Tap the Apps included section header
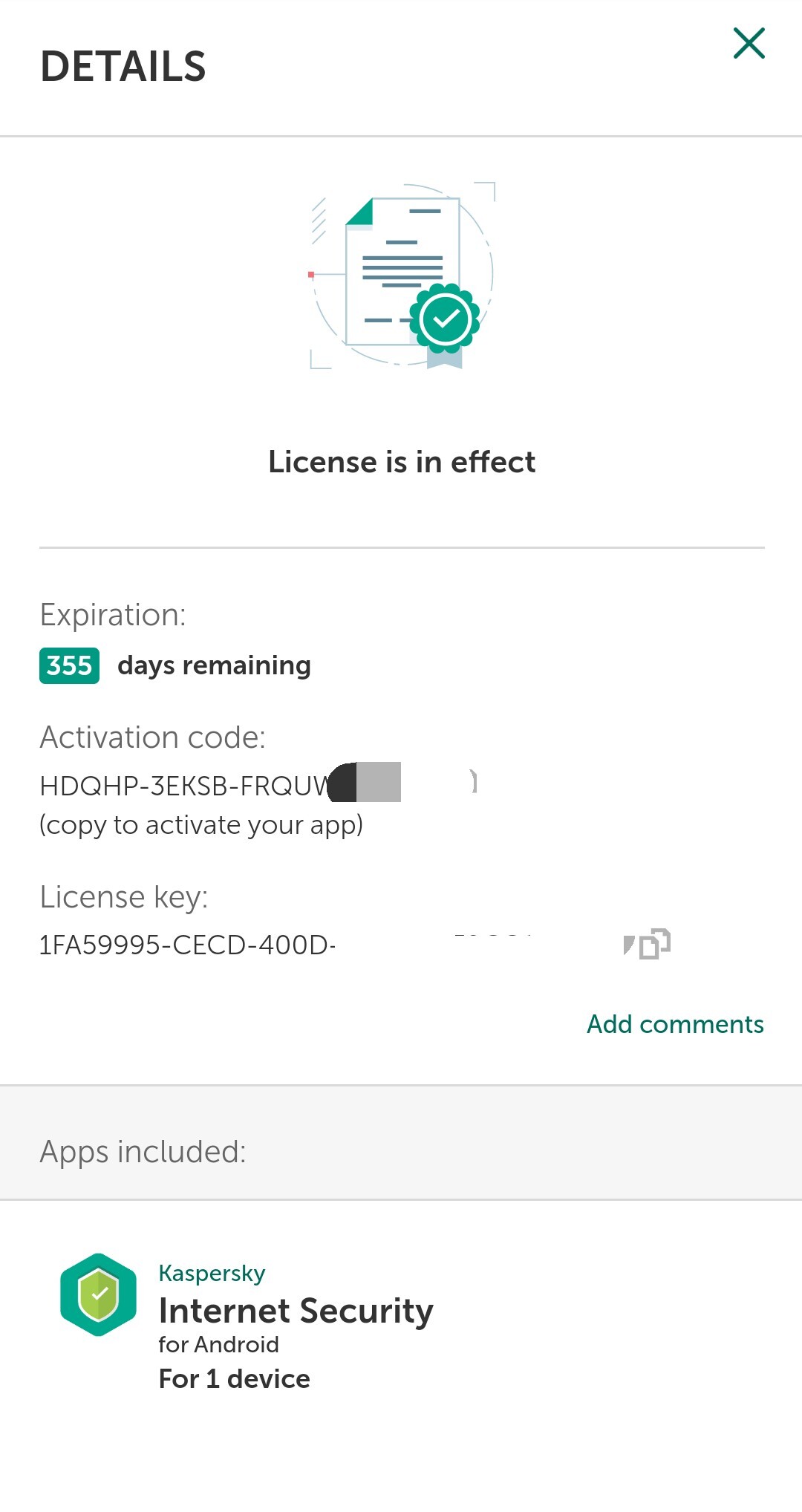This screenshot has width=802, height=1512. (143, 1152)
